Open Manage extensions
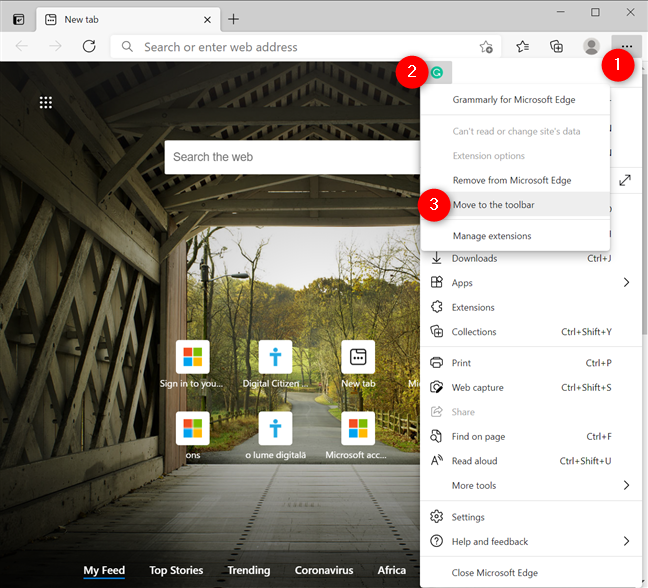Screen dimensions: 648x588 (x=515, y=236)
